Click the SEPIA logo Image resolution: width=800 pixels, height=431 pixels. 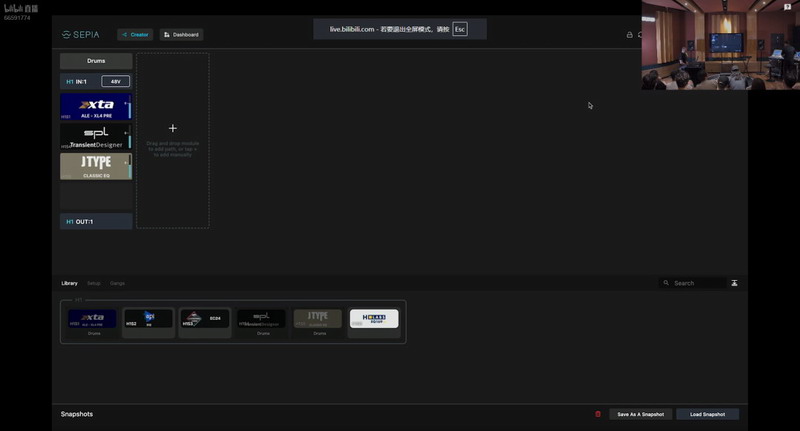81,35
